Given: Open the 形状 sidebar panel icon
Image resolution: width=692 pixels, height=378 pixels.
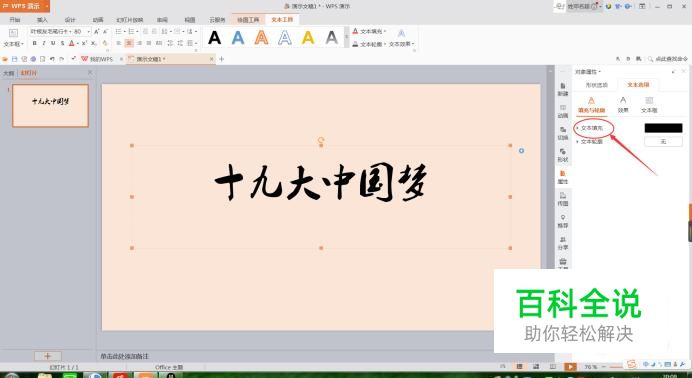Looking at the screenshot, I should pyautogui.click(x=563, y=155).
